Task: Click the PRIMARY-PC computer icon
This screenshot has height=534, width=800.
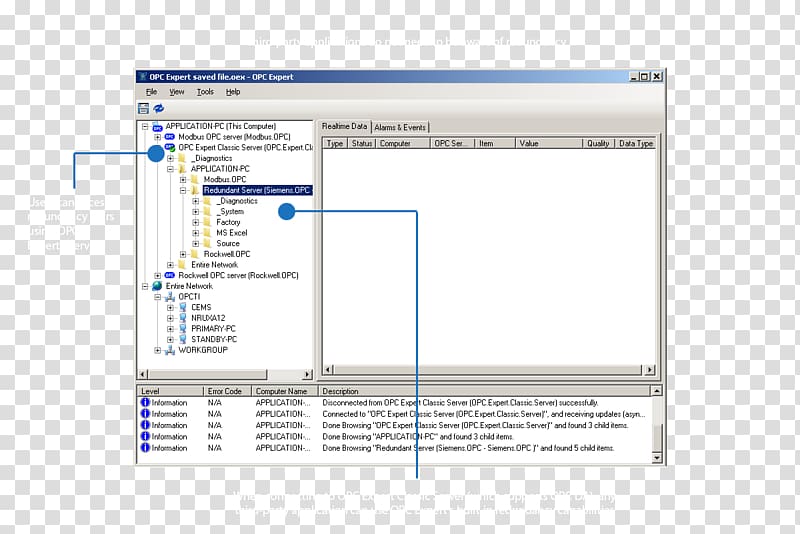Action: [183, 328]
